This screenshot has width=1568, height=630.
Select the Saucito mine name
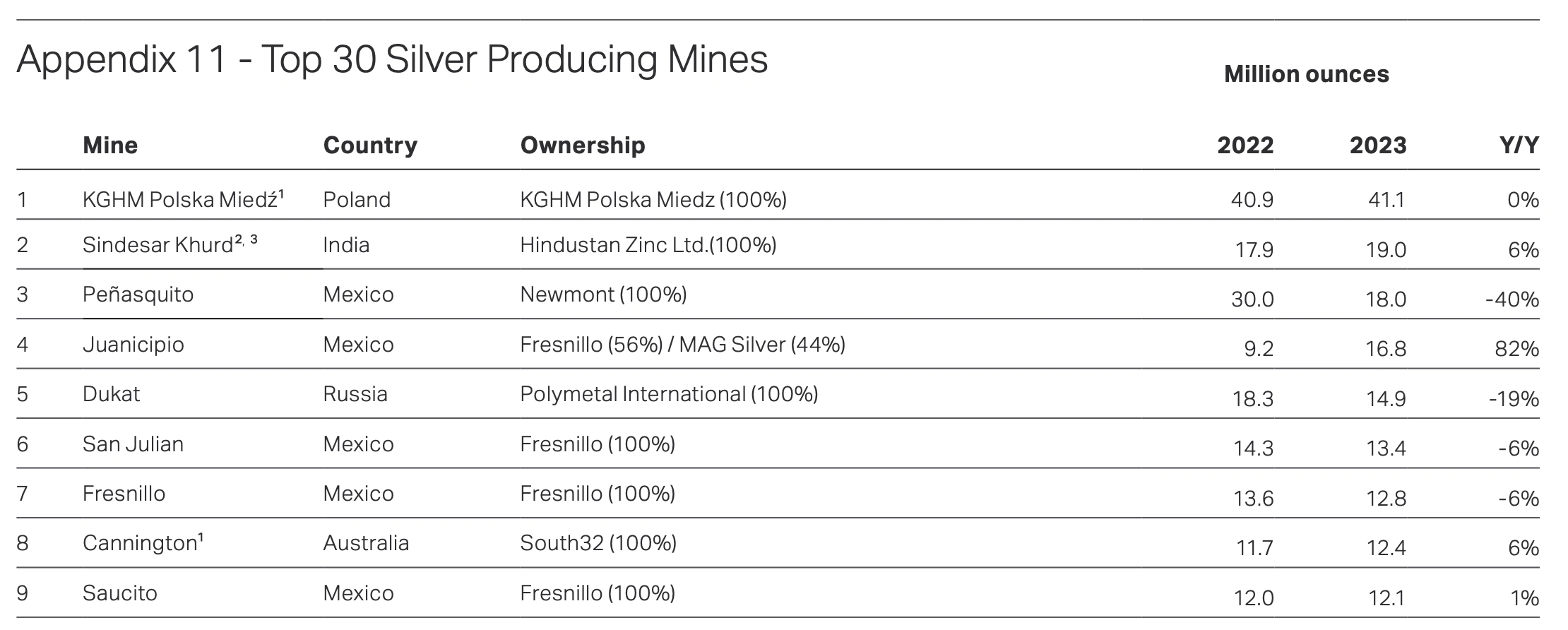pyautogui.click(x=119, y=593)
